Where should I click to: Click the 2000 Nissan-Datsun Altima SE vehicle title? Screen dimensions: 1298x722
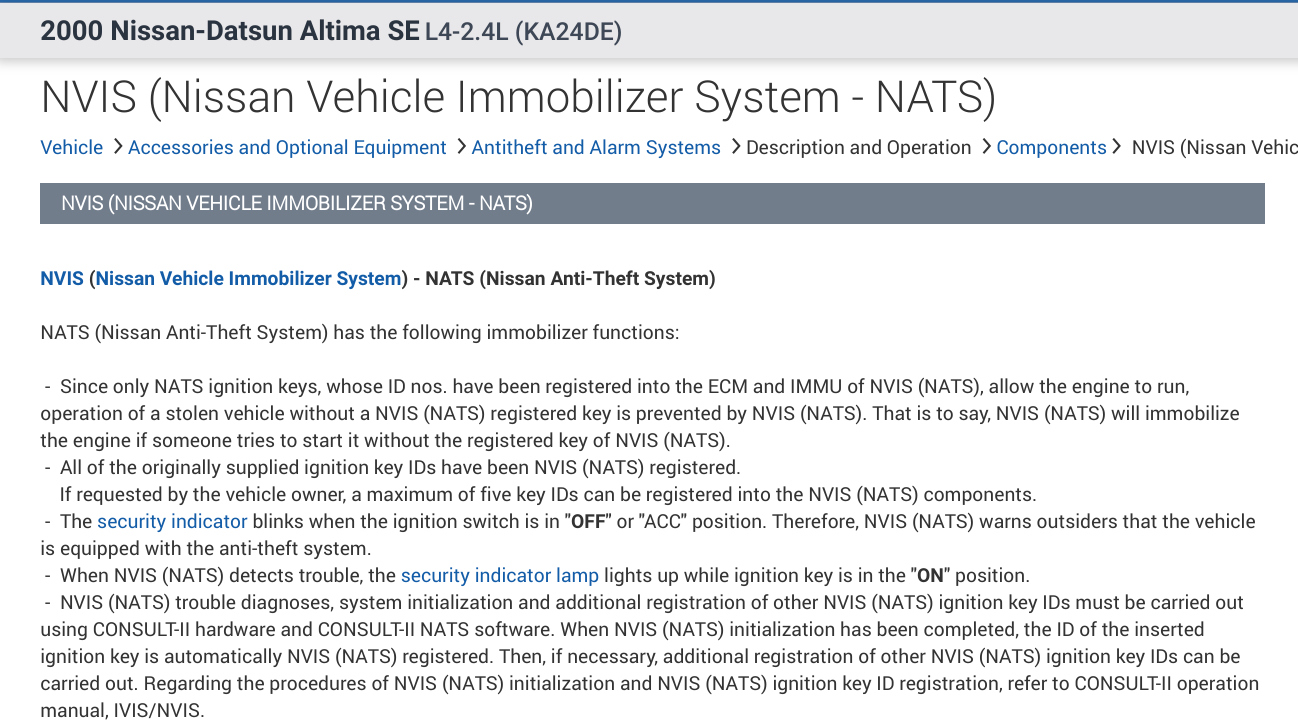(x=229, y=31)
